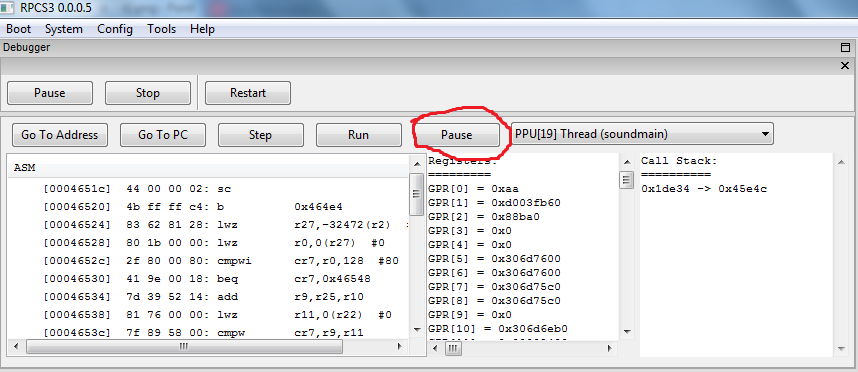Click the RPCS3 title bar app icon
Image resolution: width=858 pixels, height=372 pixels.
point(7,8)
